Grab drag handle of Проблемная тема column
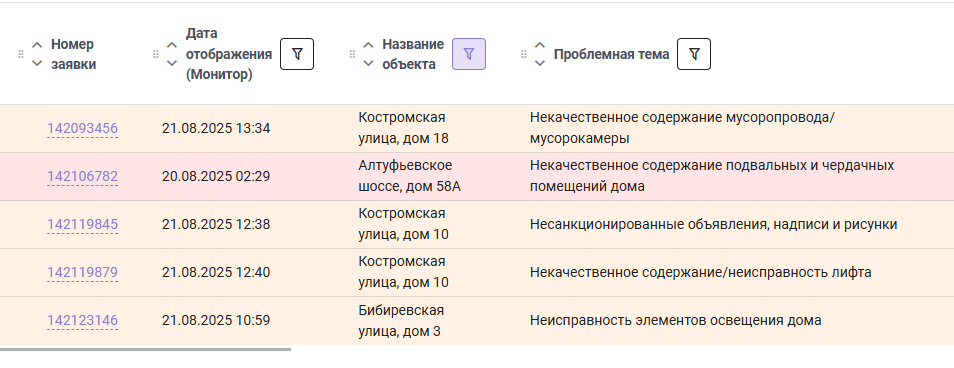 pos(523,54)
